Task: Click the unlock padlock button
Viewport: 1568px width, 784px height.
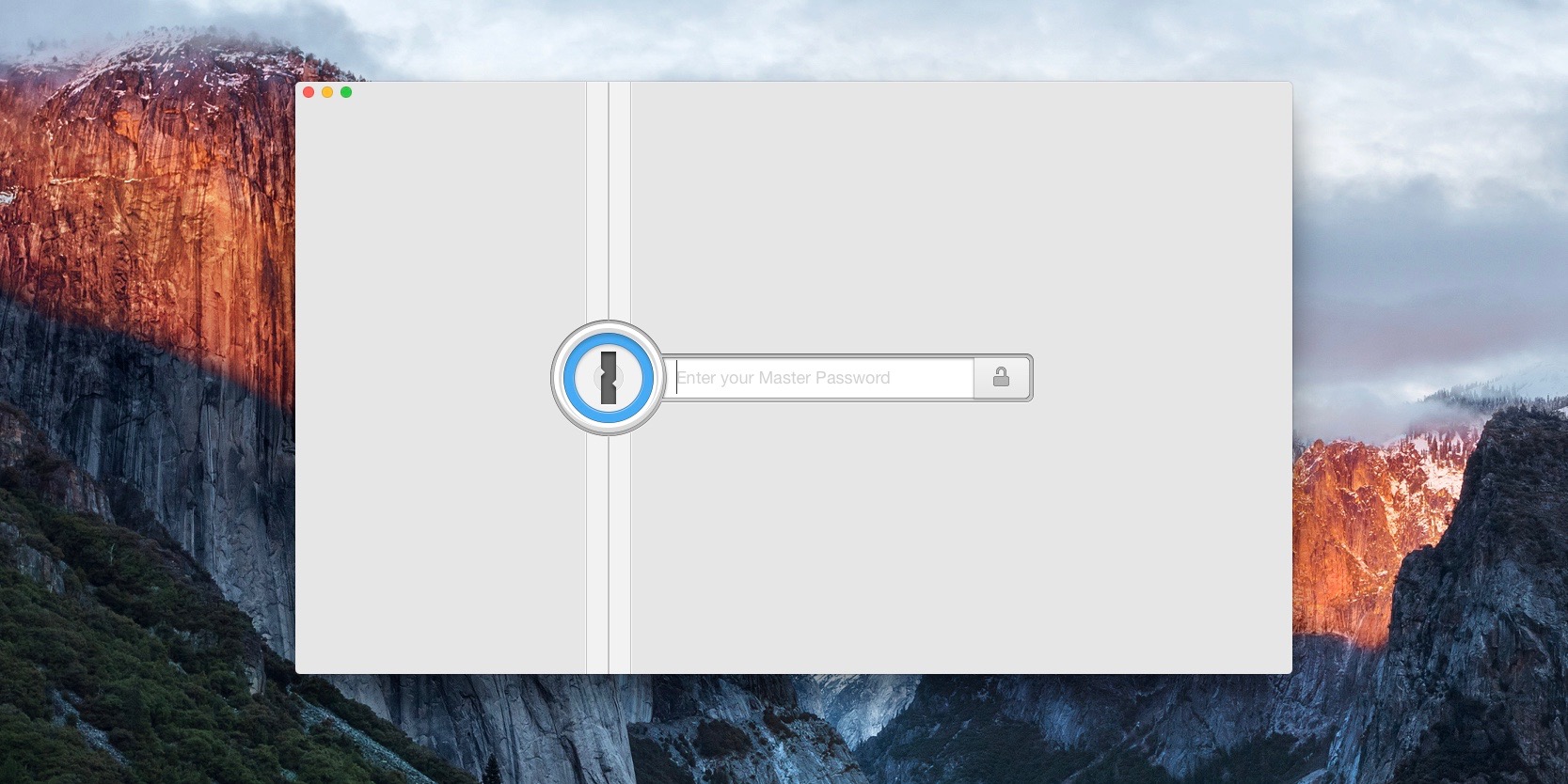Action: pyautogui.click(x=1001, y=378)
